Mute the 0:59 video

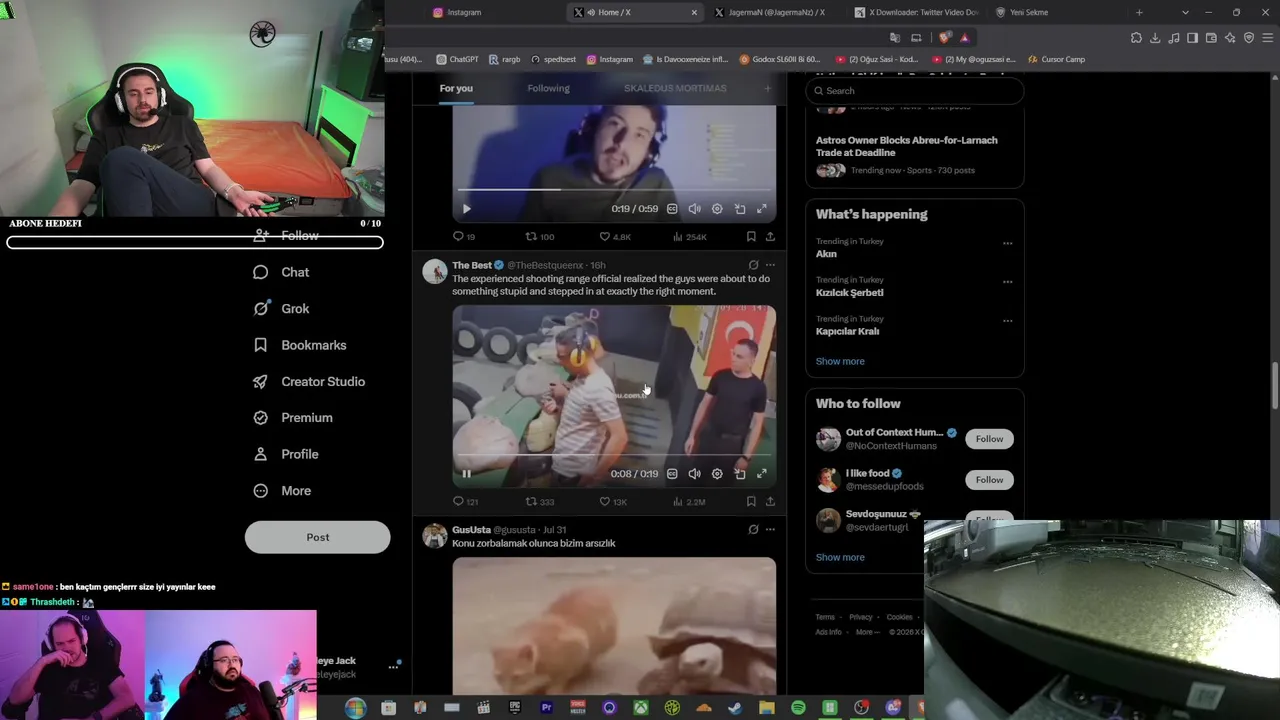(x=694, y=209)
